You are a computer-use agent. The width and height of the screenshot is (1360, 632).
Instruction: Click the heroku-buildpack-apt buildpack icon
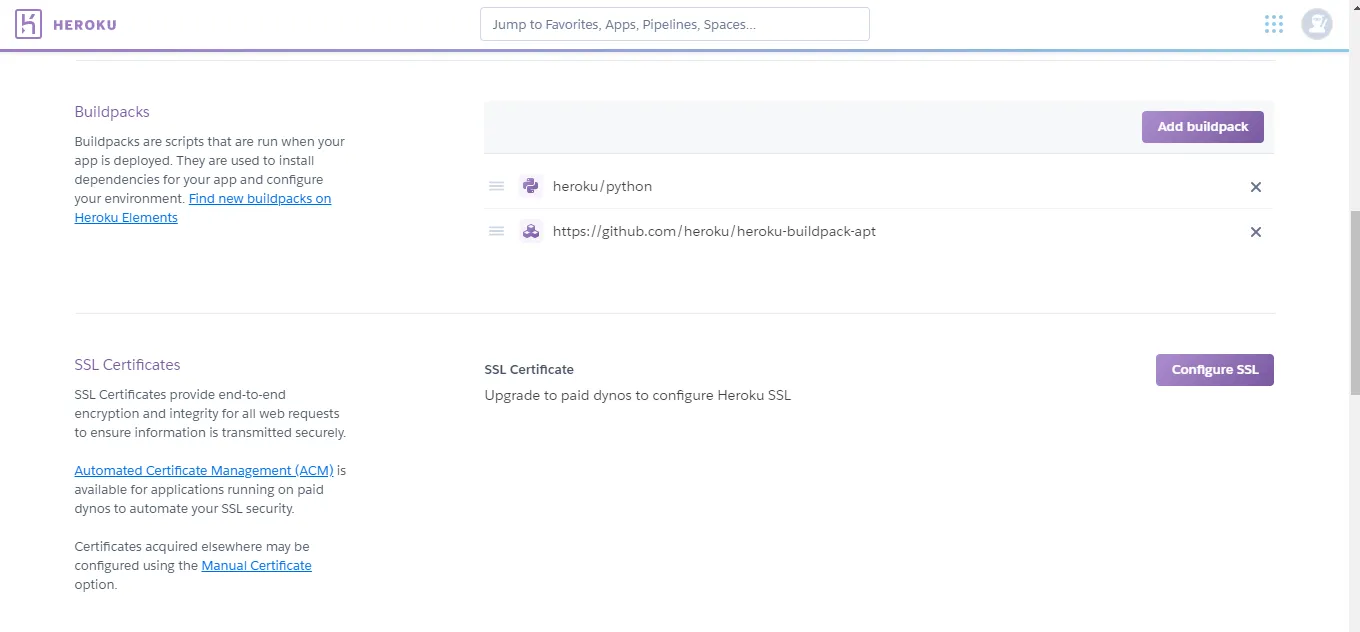531,231
